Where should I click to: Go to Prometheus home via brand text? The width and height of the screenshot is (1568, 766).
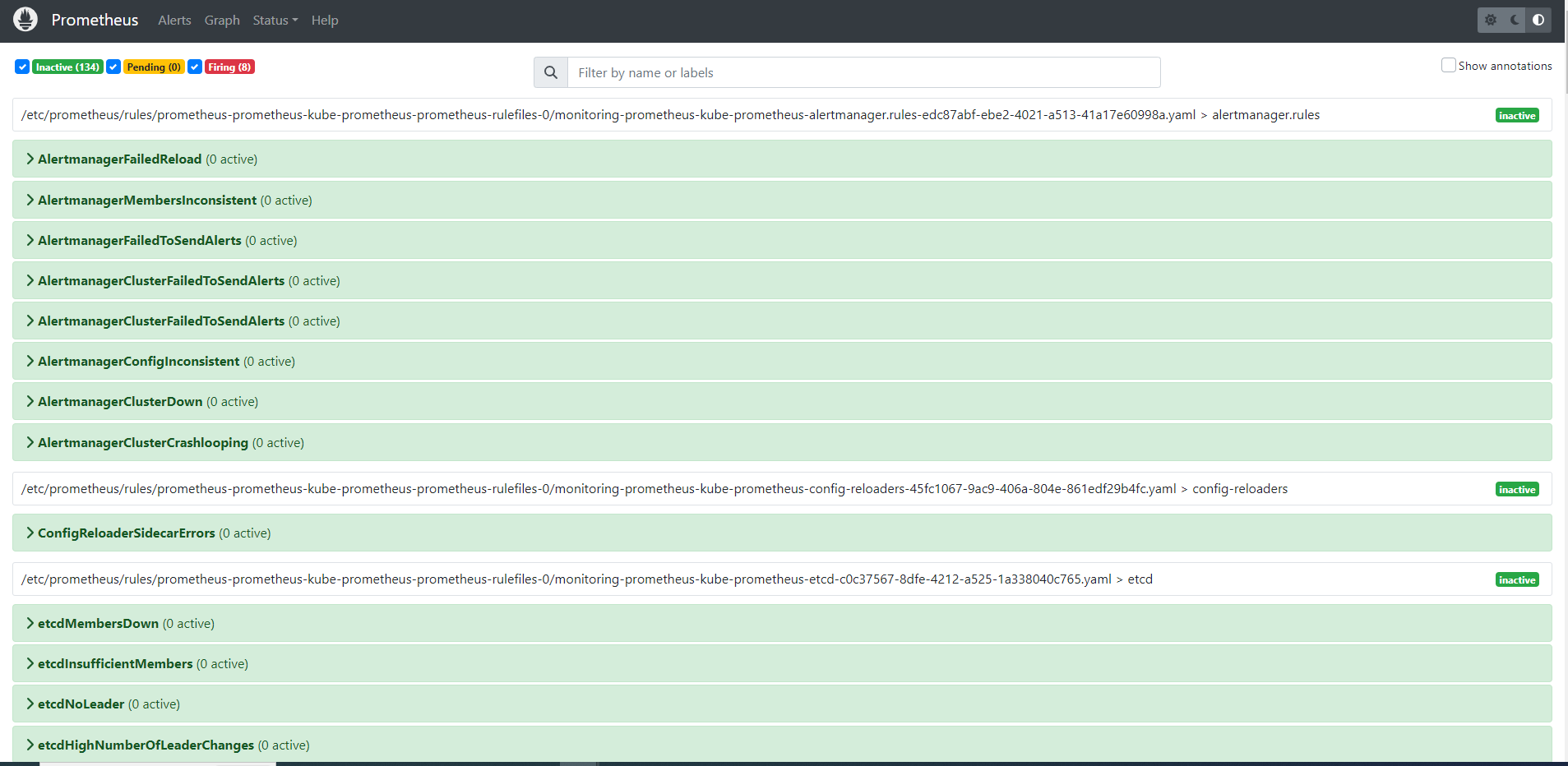[x=95, y=20]
